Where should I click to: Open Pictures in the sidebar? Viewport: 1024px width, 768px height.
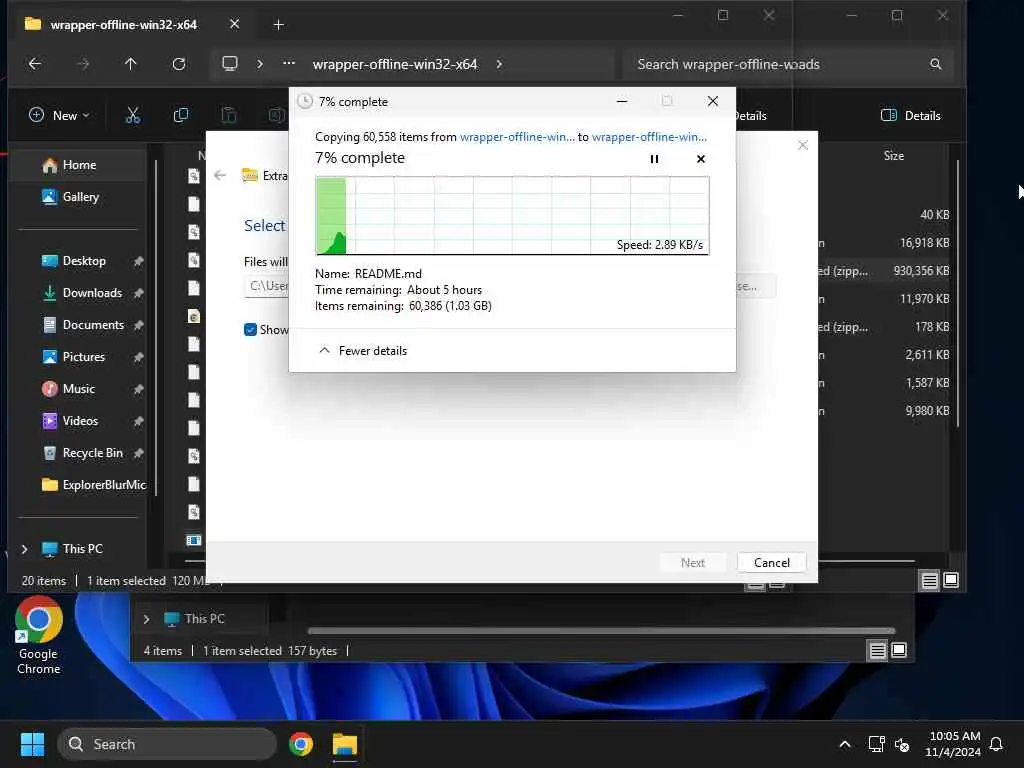pyautogui.click(x=73, y=357)
